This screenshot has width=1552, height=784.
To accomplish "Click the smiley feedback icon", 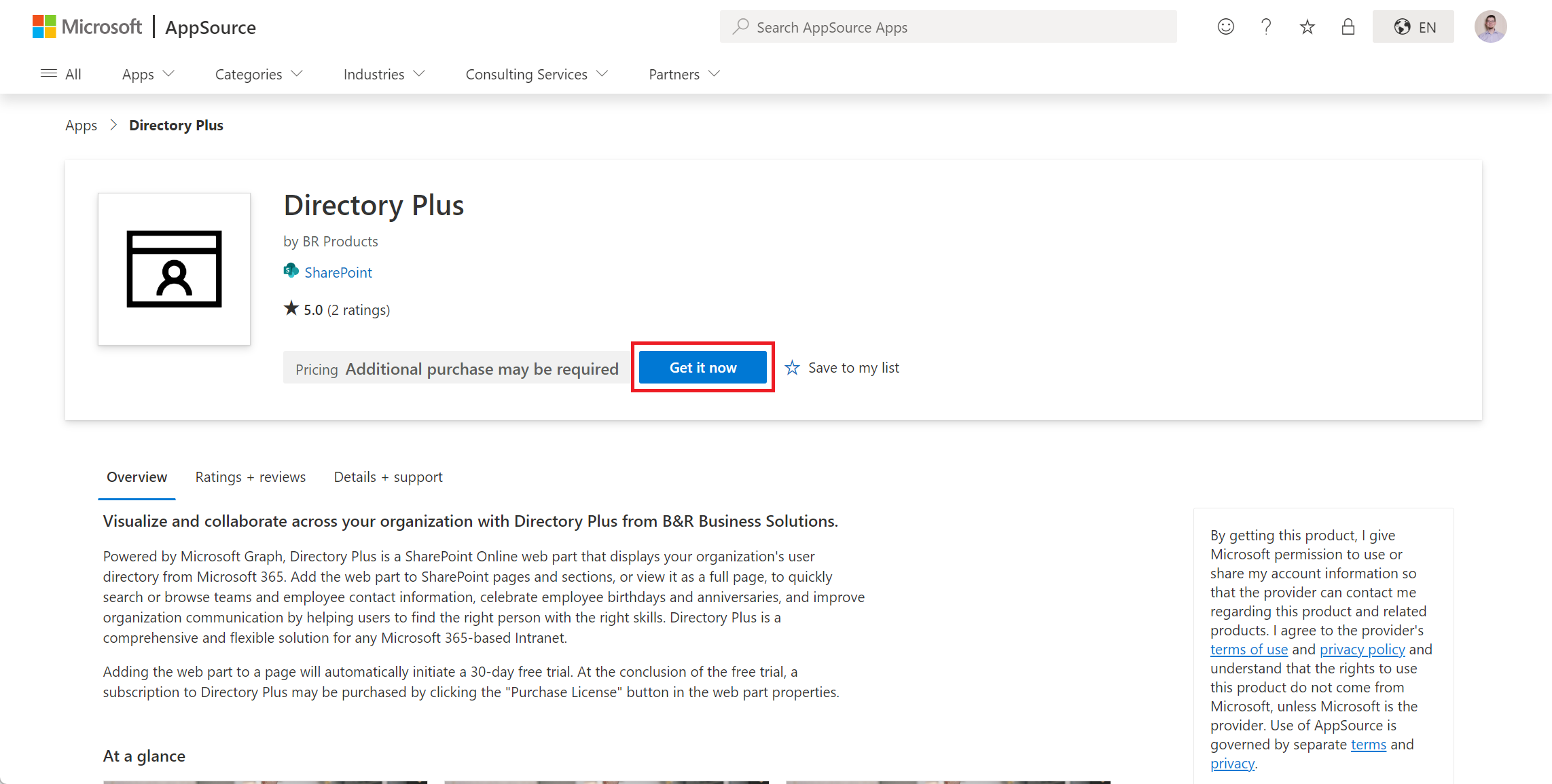I will point(1225,27).
